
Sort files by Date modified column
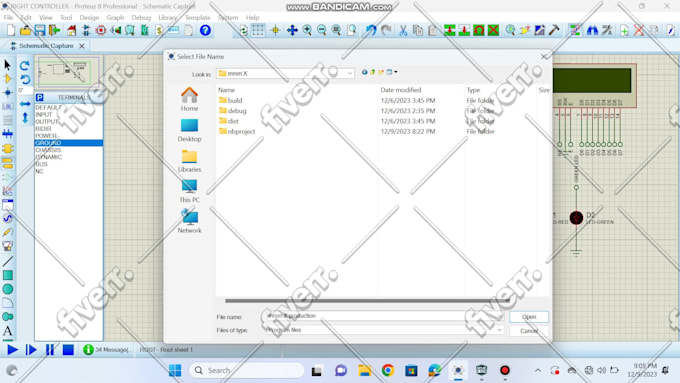click(x=401, y=90)
